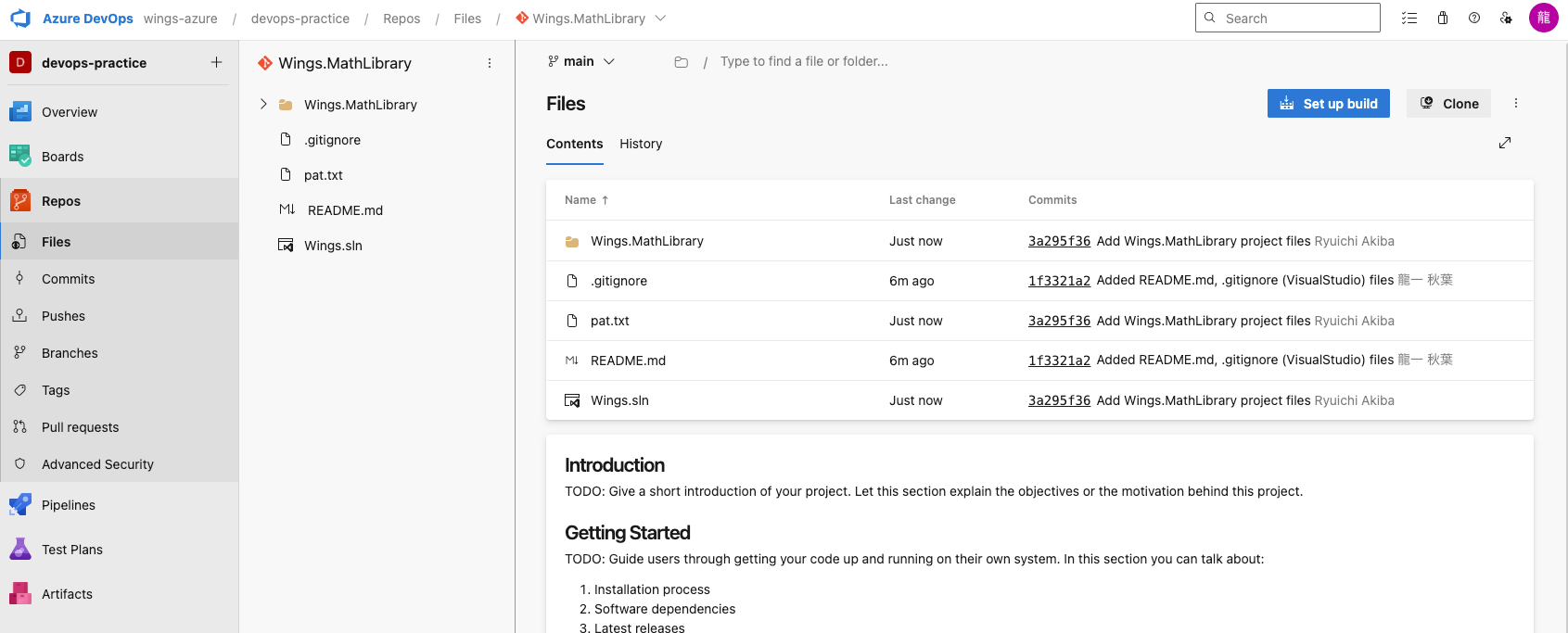Click the Set up build button
This screenshot has height=633, width=1568.
[x=1328, y=104]
